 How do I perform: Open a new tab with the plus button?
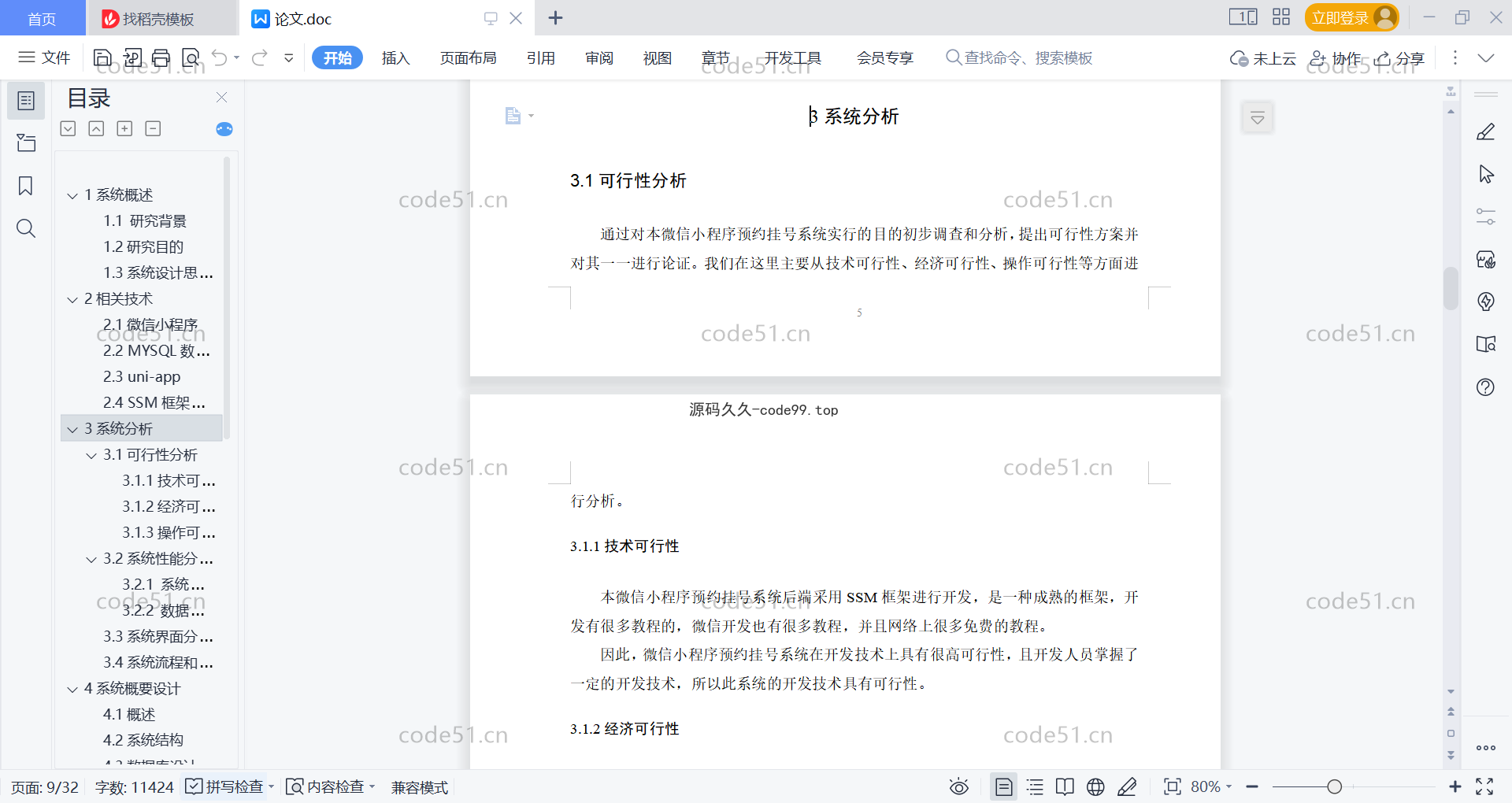coord(555,17)
